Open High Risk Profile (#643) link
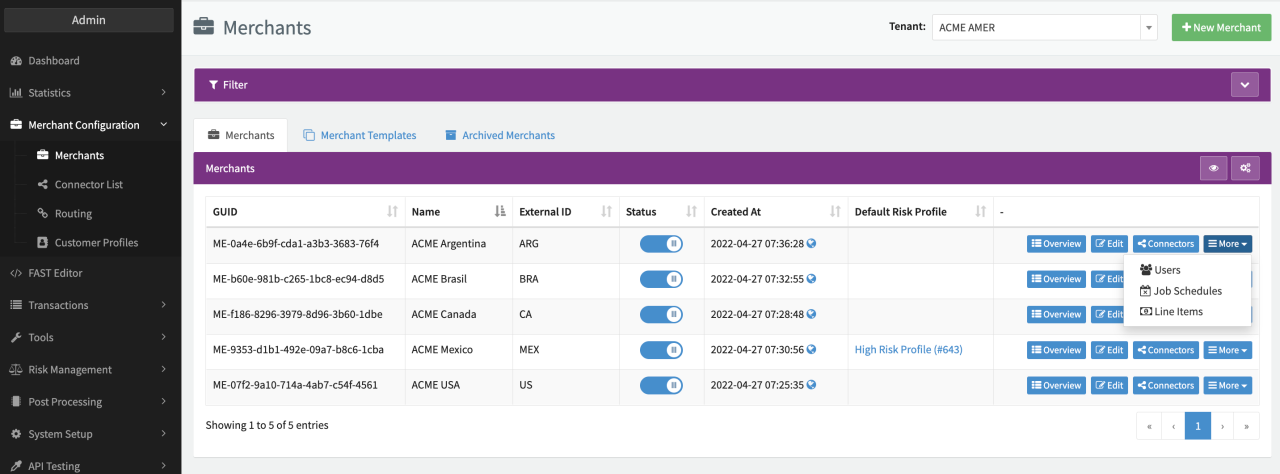The height and width of the screenshot is (474, 1280). [908, 350]
